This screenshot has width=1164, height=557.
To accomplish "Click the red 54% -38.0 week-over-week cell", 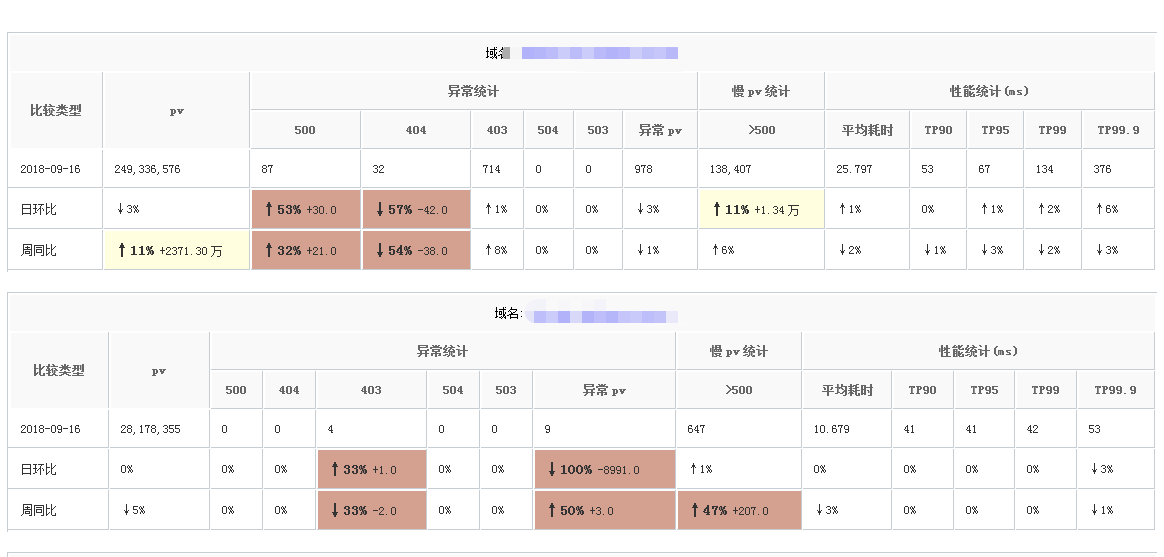I will tap(416, 250).
